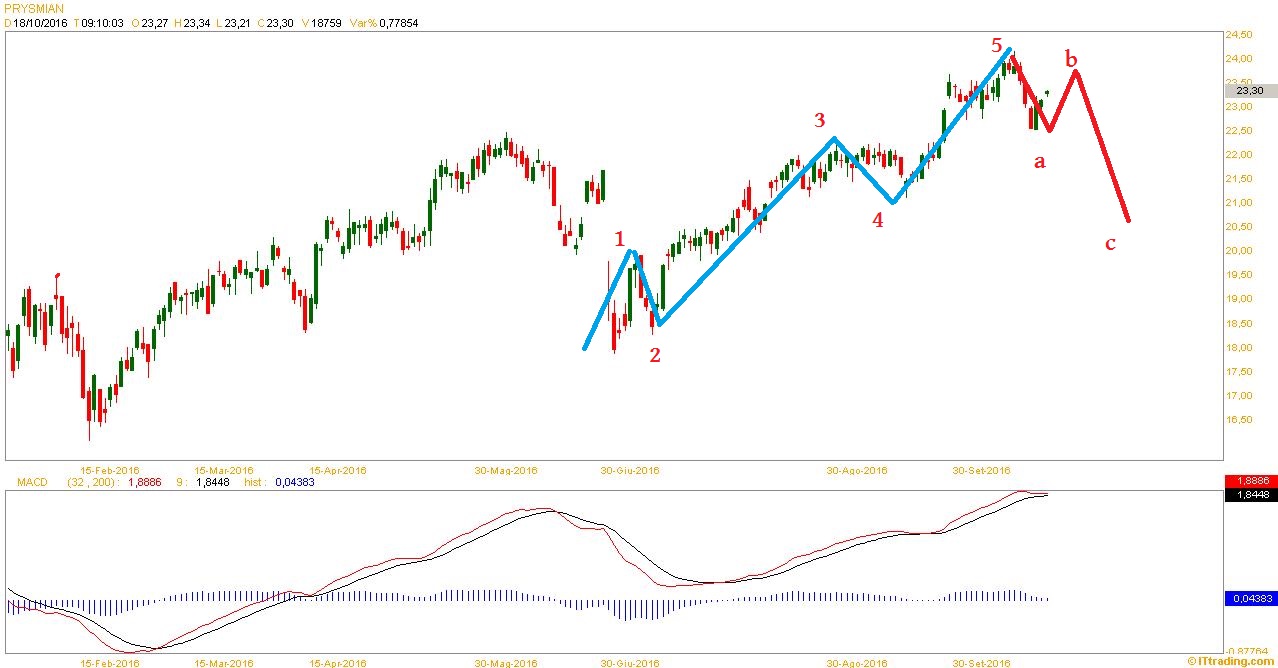Click the red wave label 1
This screenshot has height=668, width=1278.
(619, 239)
